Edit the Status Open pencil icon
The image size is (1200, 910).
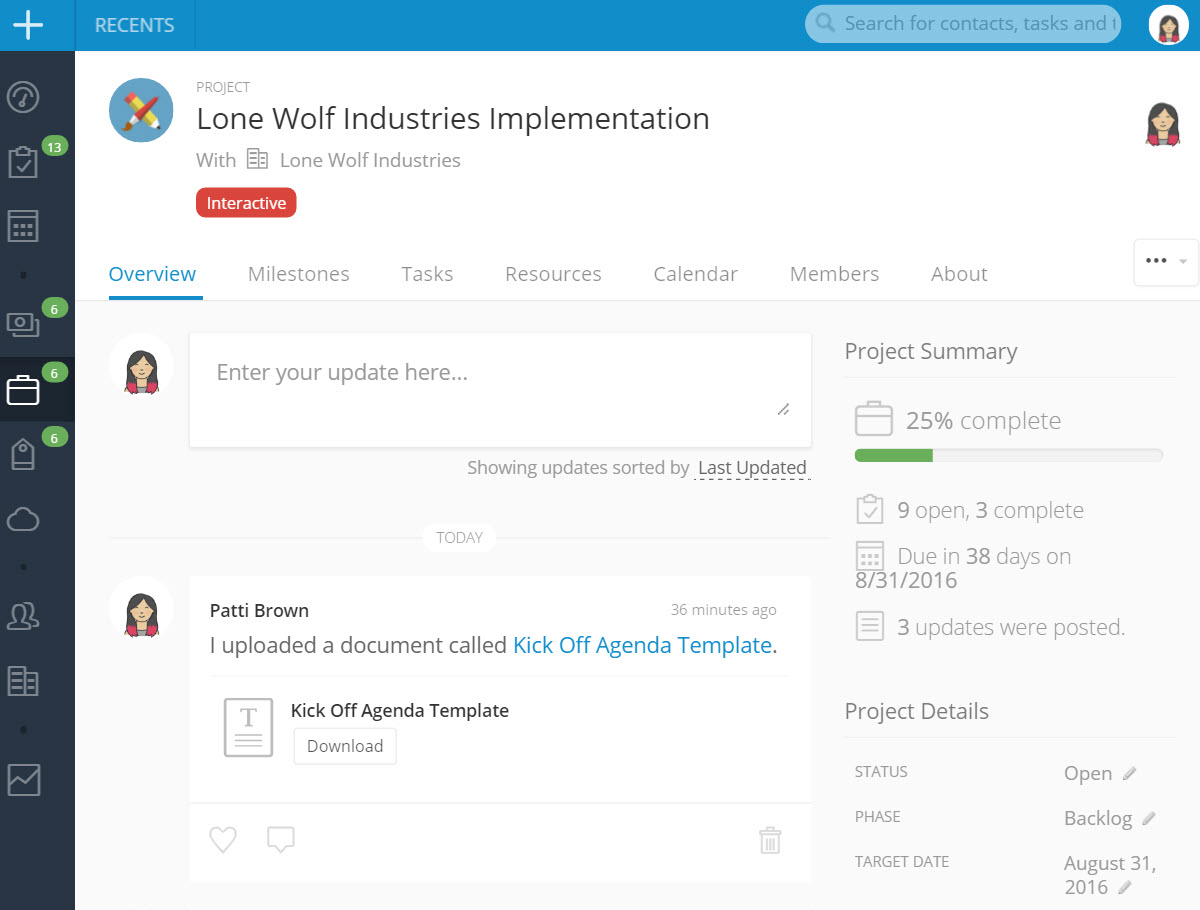tap(1130, 773)
